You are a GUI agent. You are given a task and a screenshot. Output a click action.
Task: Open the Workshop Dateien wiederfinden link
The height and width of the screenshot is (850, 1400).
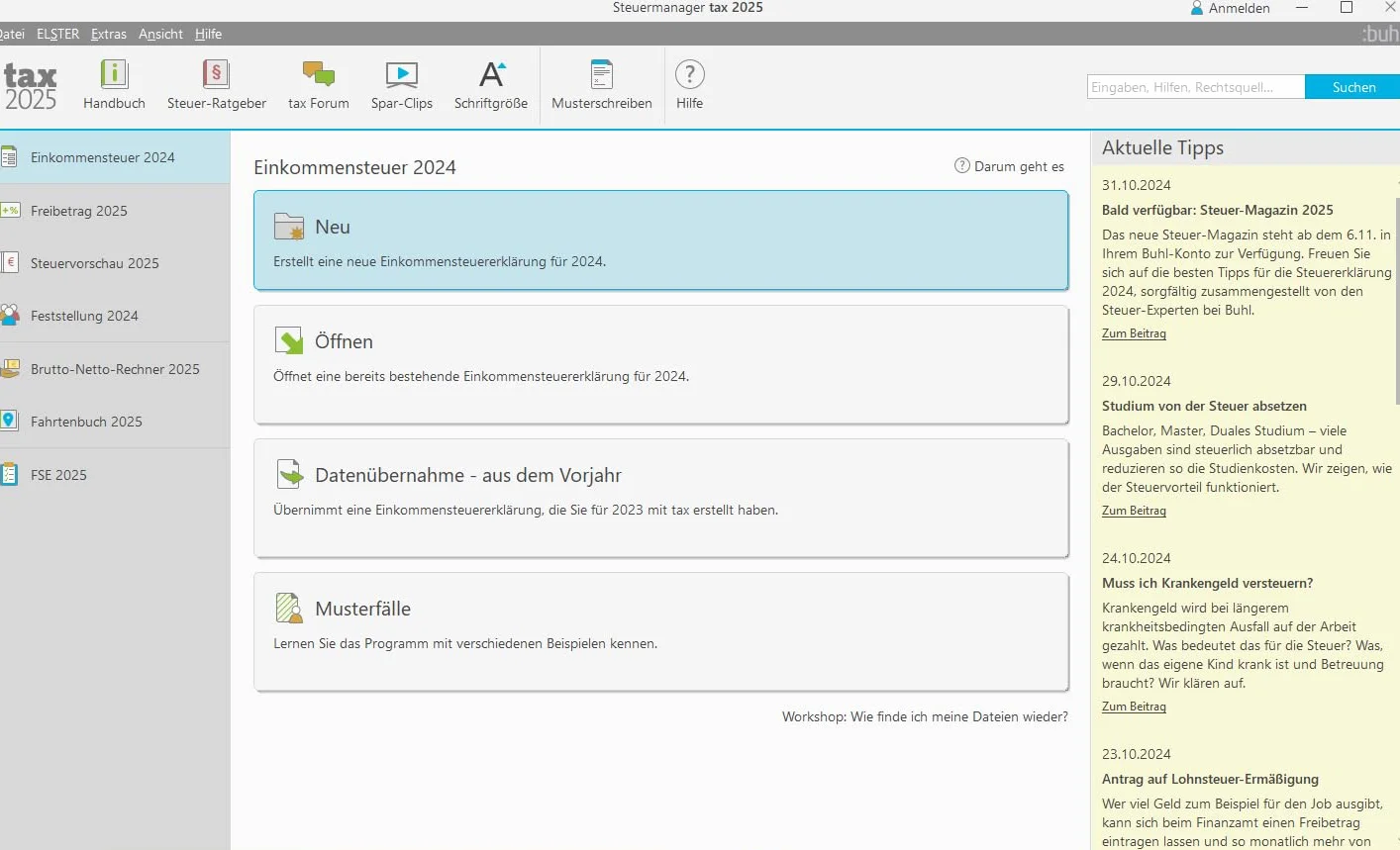925,716
